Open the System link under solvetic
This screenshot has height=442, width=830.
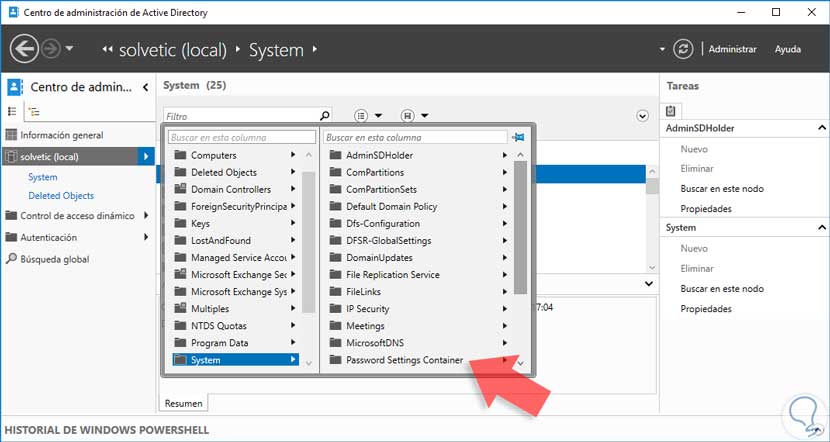43,177
